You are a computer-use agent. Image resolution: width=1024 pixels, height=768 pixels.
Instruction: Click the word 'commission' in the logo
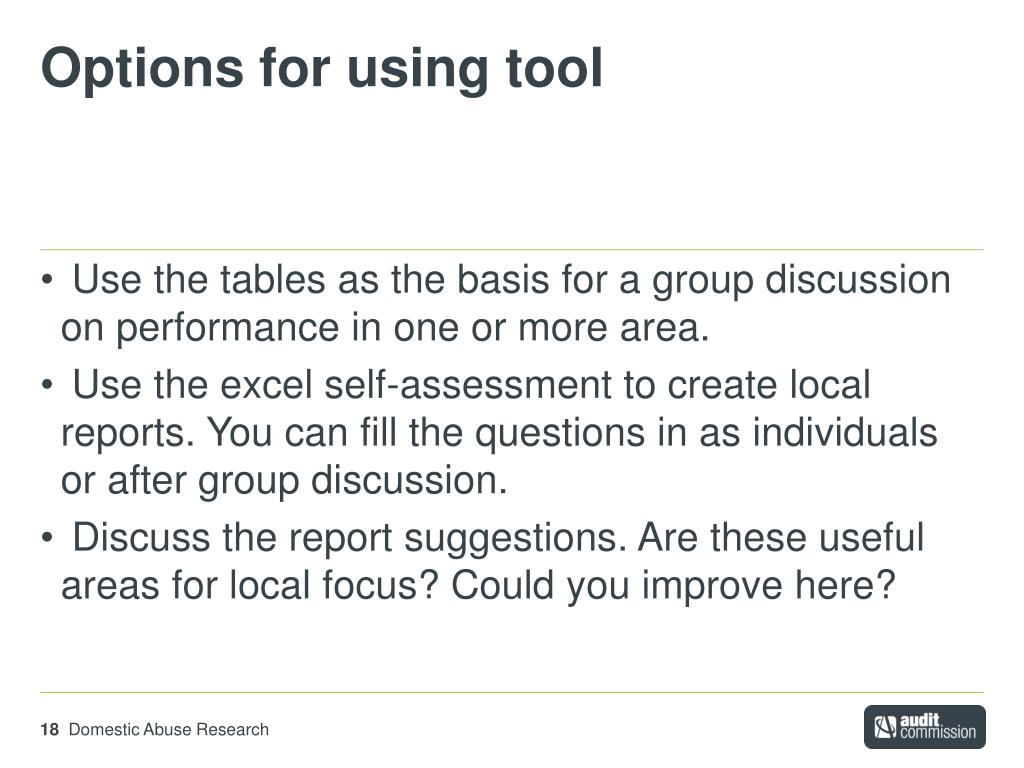point(938,733)
